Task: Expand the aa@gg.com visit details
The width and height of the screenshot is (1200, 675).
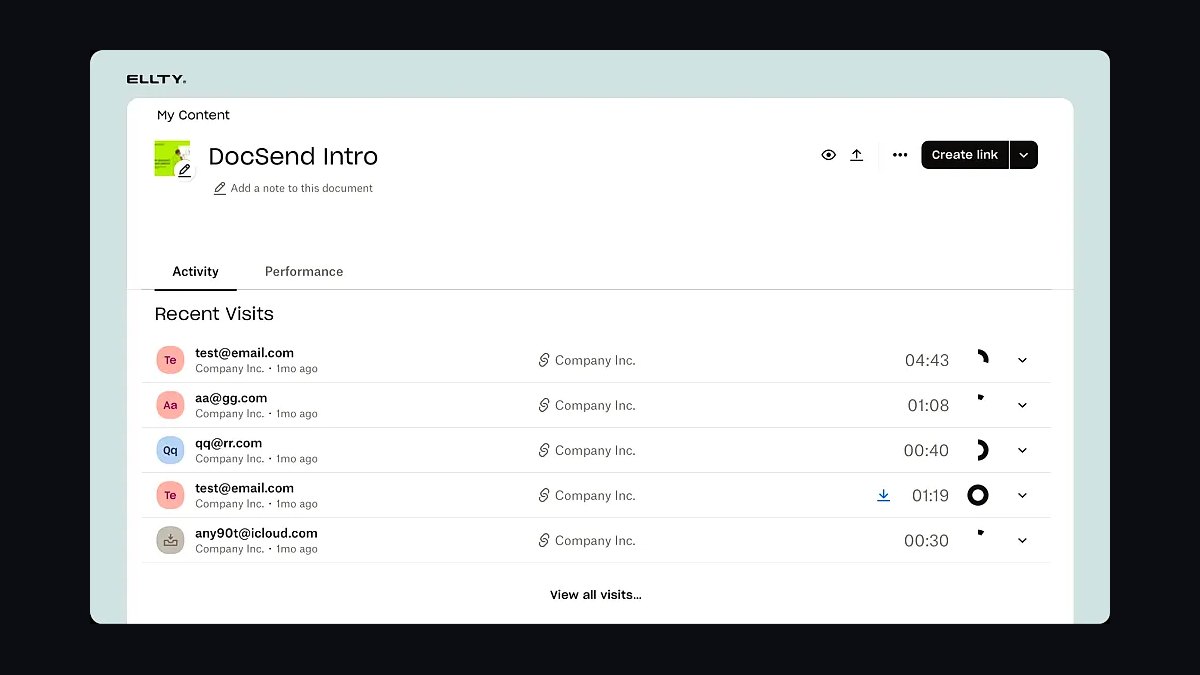Action: (1022, 405)
